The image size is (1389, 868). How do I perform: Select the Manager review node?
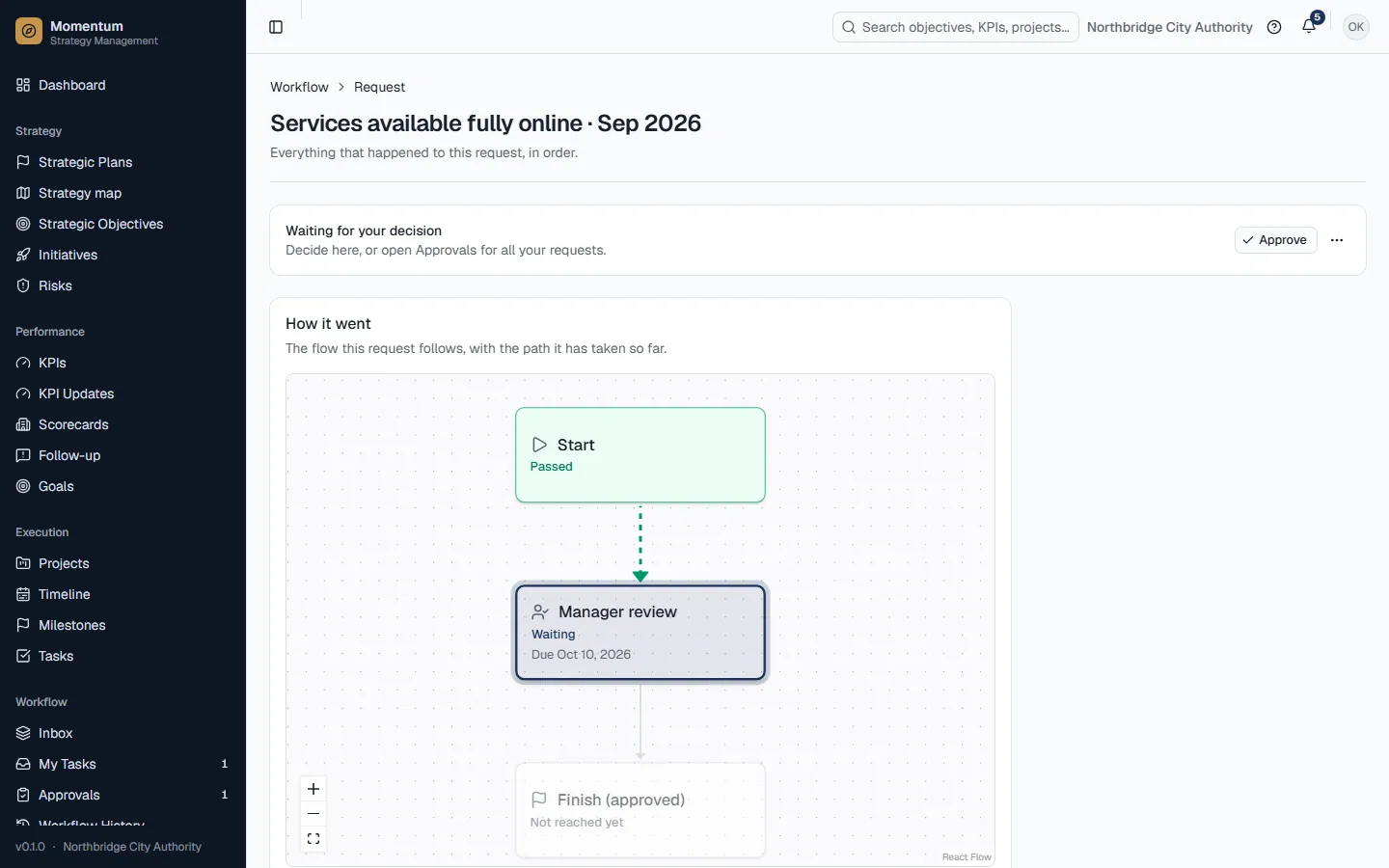pyautogui.click(x=640, y=633)
